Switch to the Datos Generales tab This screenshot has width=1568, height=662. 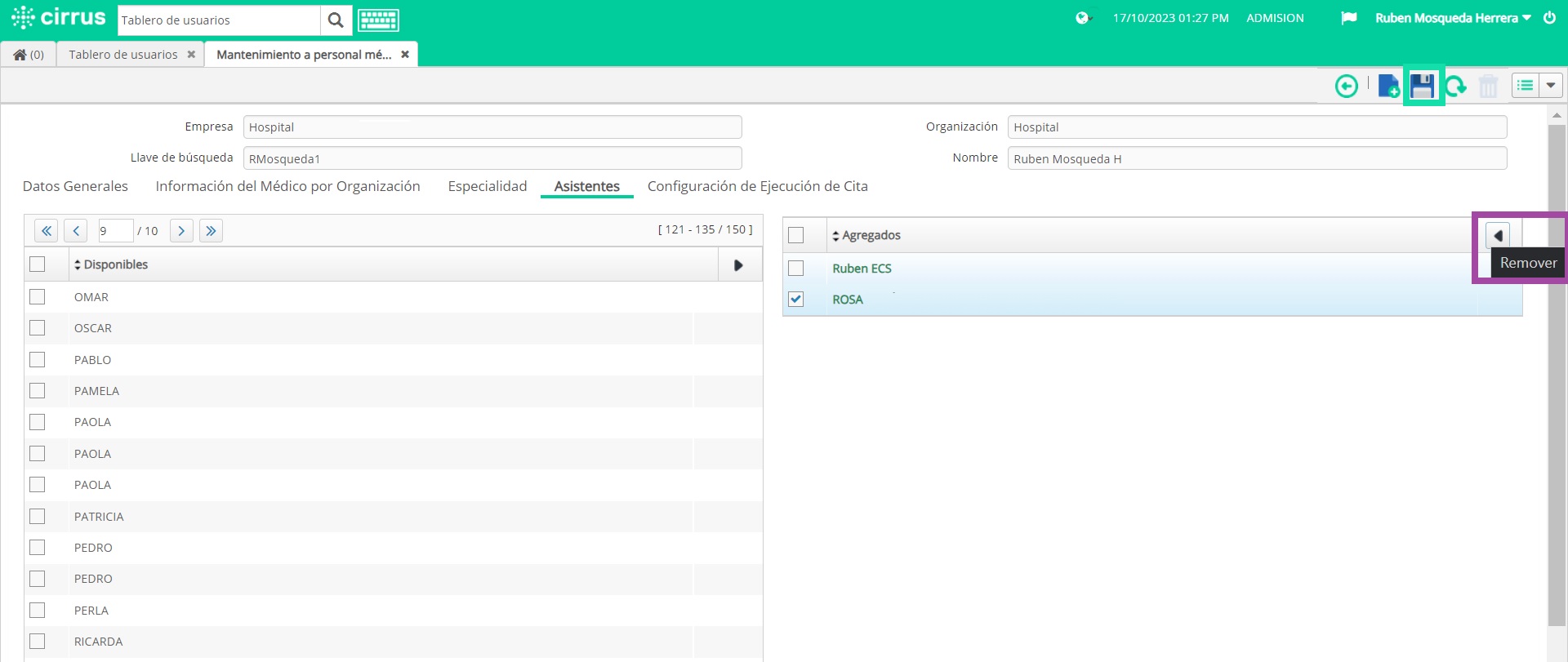click(75, 186)
